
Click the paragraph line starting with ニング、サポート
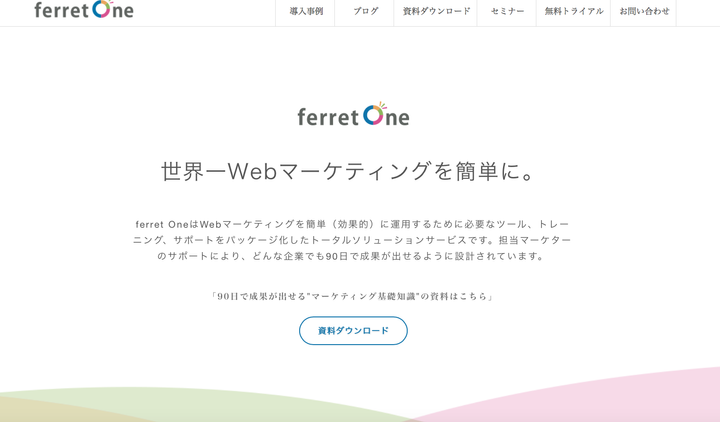click(x=352, y=240)
